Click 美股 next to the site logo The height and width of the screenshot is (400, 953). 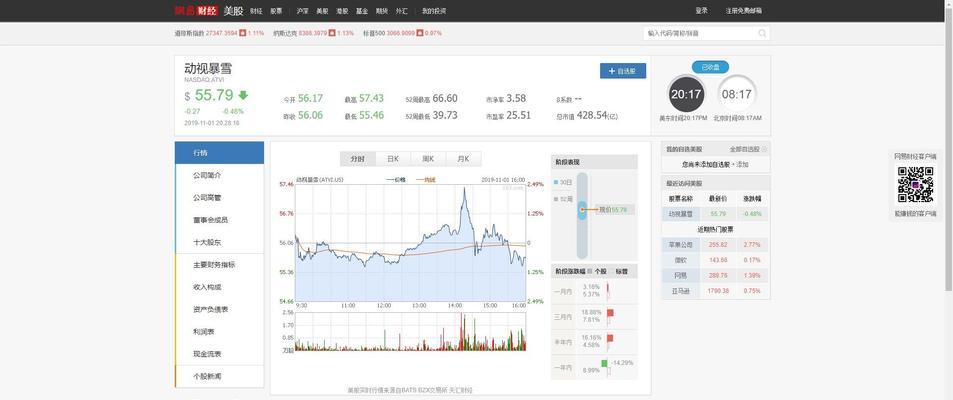pos(233,10)
